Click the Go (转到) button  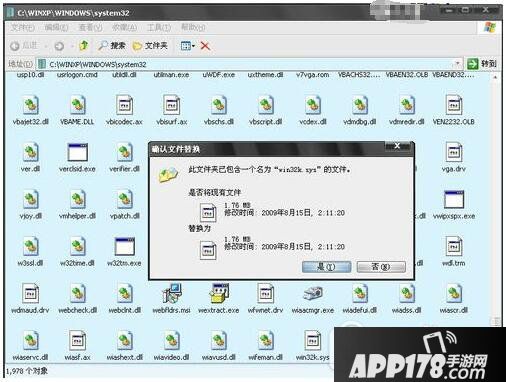(x=482, y=63)
